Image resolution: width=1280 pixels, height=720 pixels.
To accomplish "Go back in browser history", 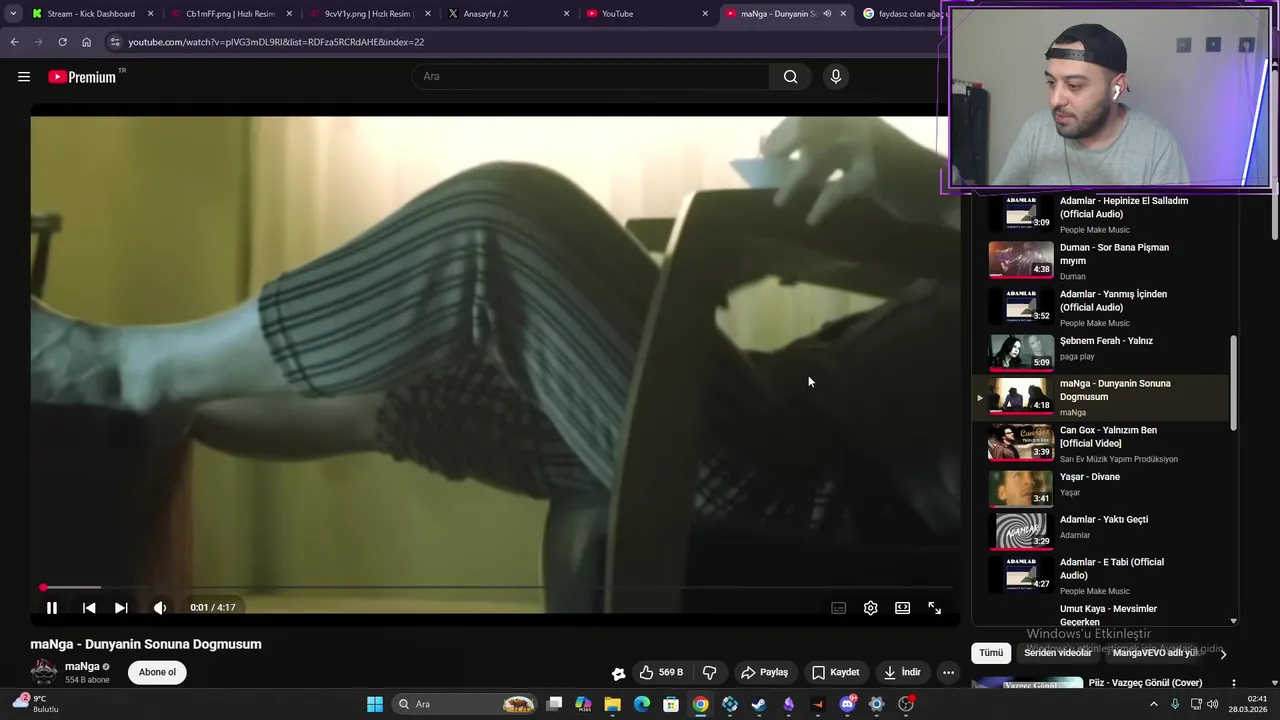I will click(14, 42).
